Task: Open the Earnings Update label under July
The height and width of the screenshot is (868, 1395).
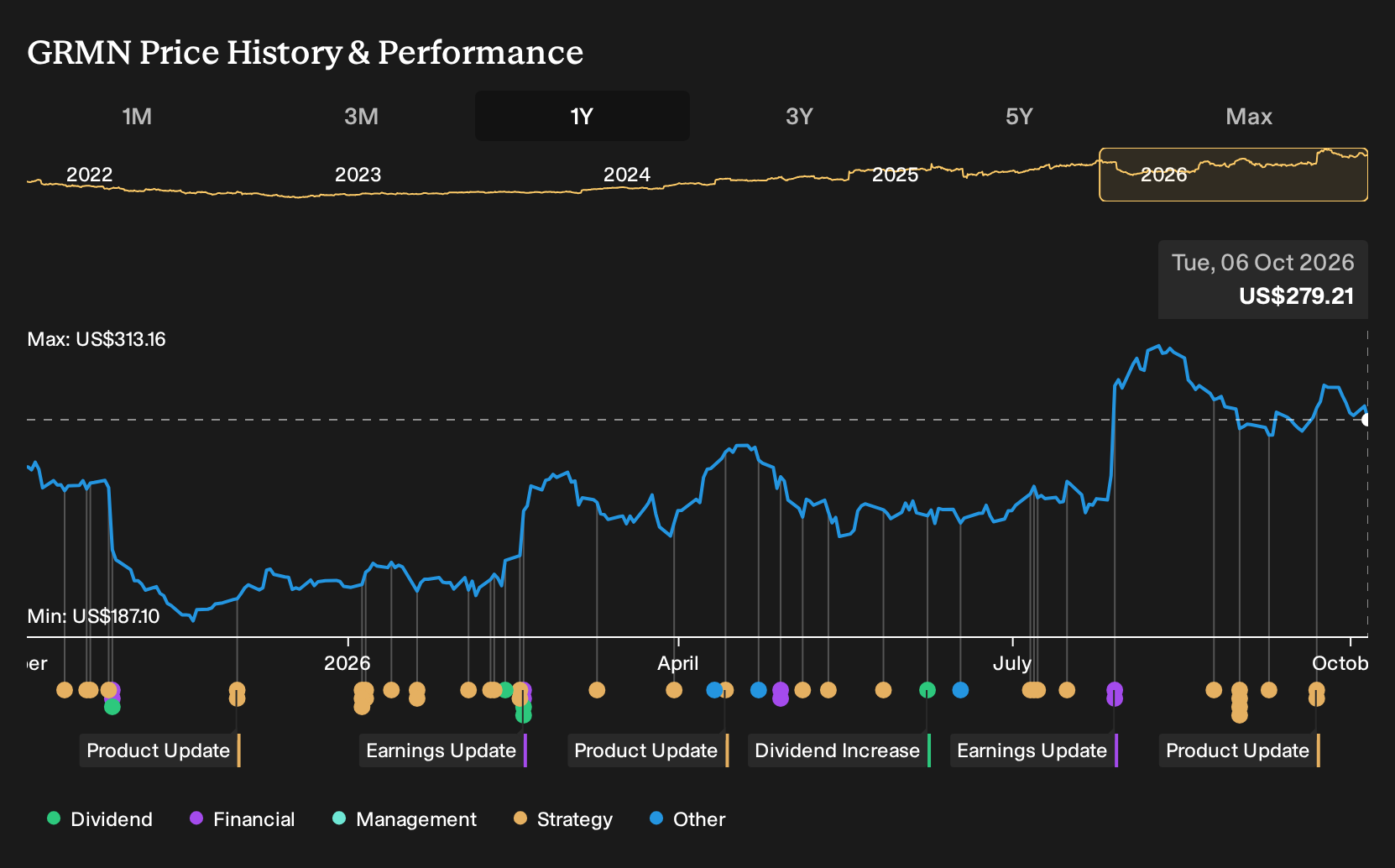Action: pos(1034,750)
